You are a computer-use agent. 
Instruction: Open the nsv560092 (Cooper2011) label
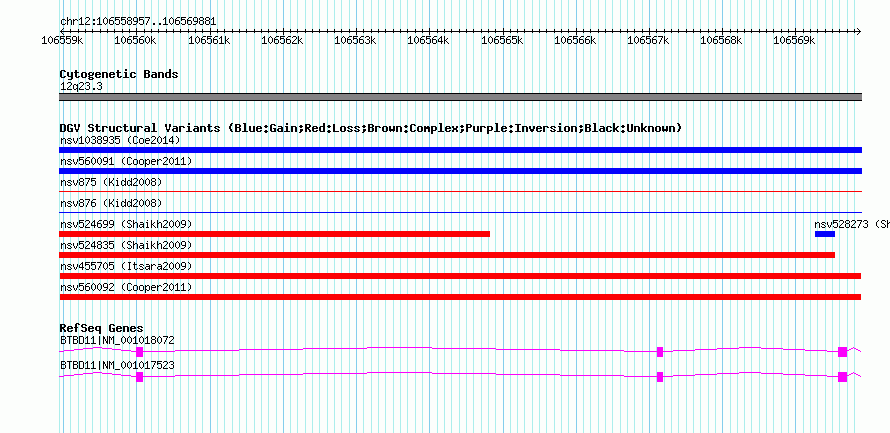(x=126, y=288)
